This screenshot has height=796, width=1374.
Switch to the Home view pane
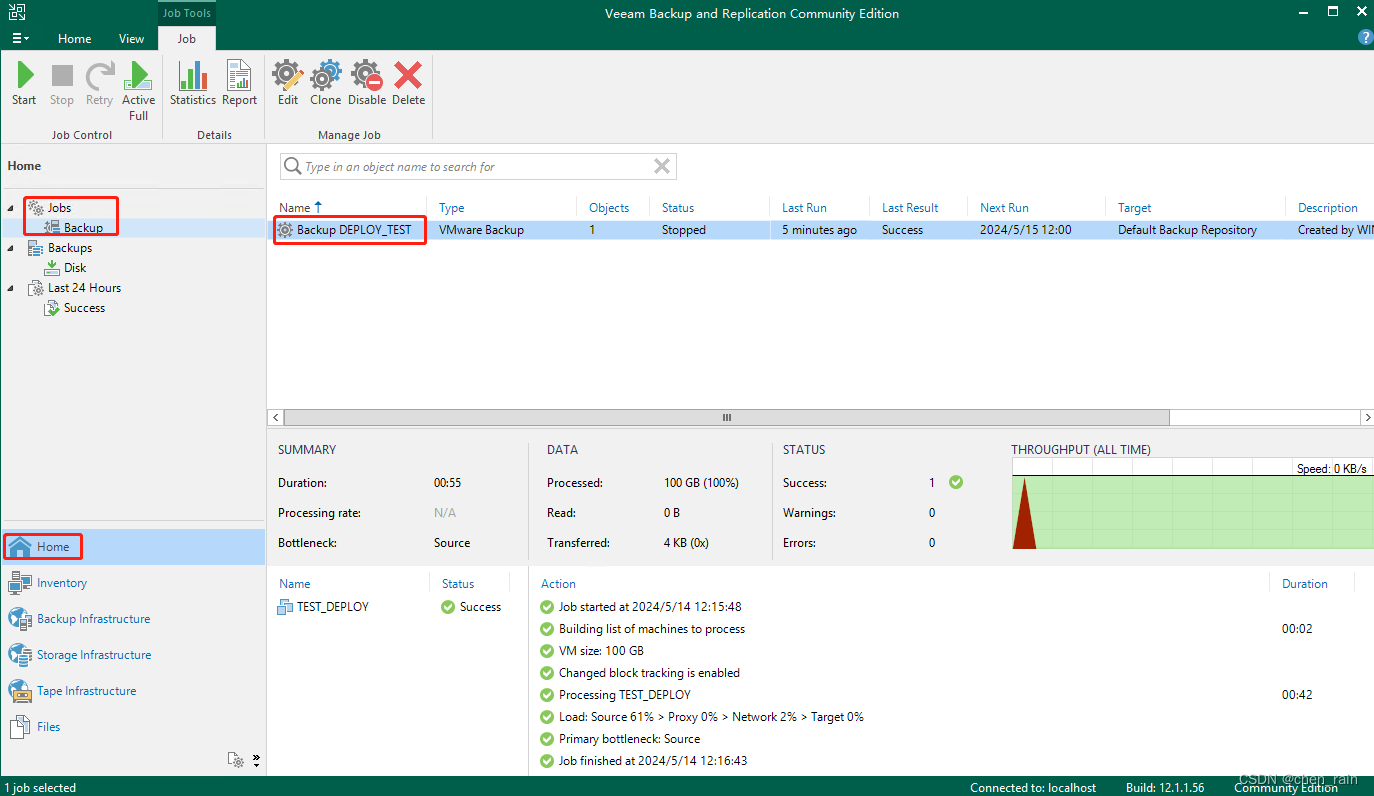coord(133,547)
